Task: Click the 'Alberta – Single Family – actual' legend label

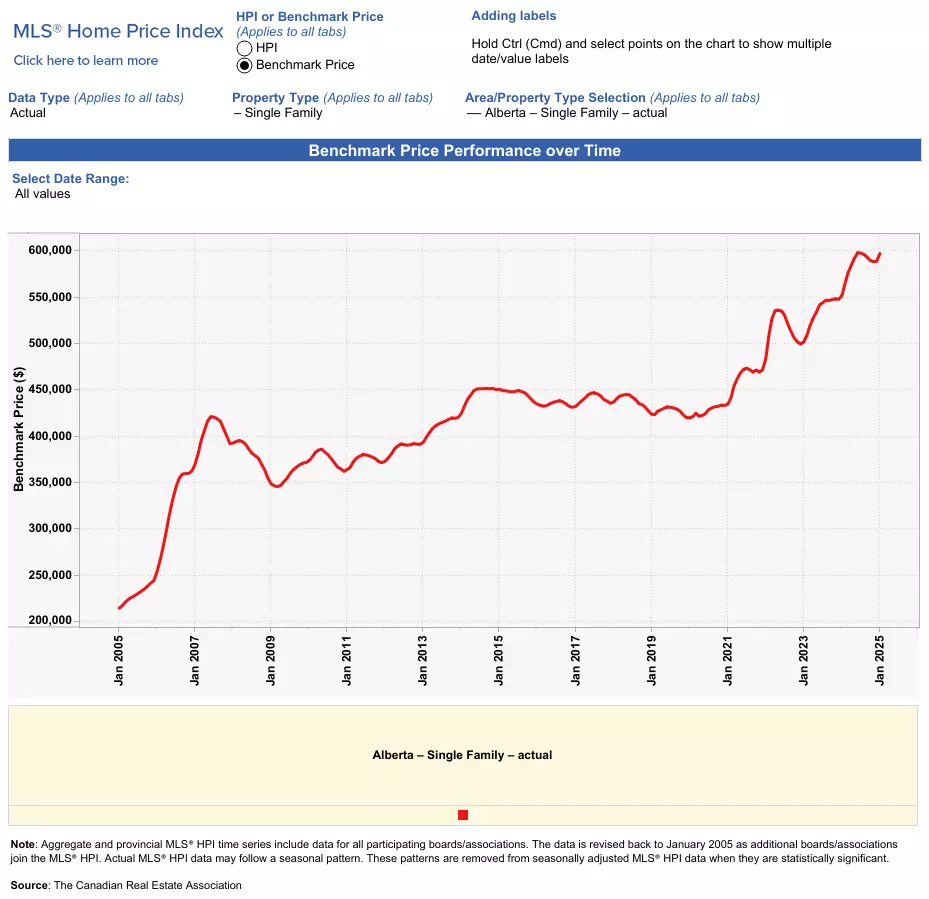Action: click(462, 755)
